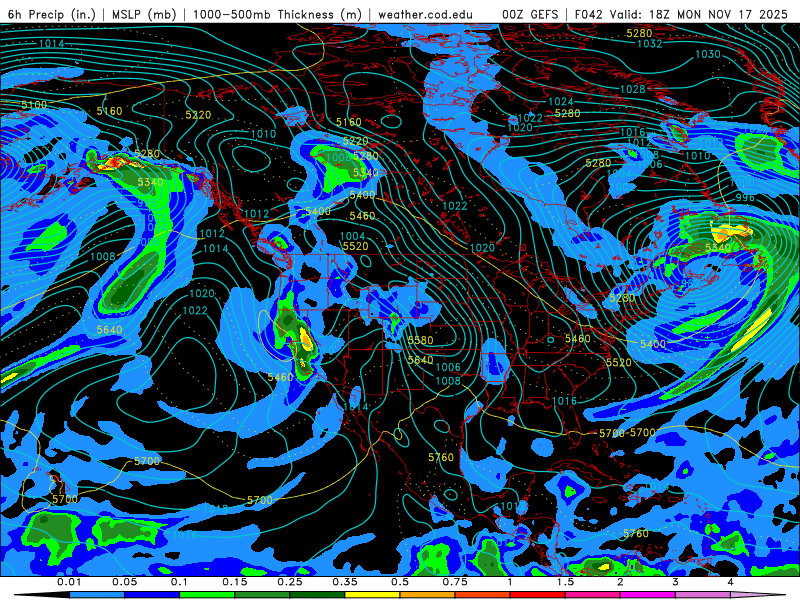The height and width of the screenshot is (600, 800).
Task: Click the 'F042 Valid: 18Z MON NOV 17 2025' text
Action: coord(681,14)
